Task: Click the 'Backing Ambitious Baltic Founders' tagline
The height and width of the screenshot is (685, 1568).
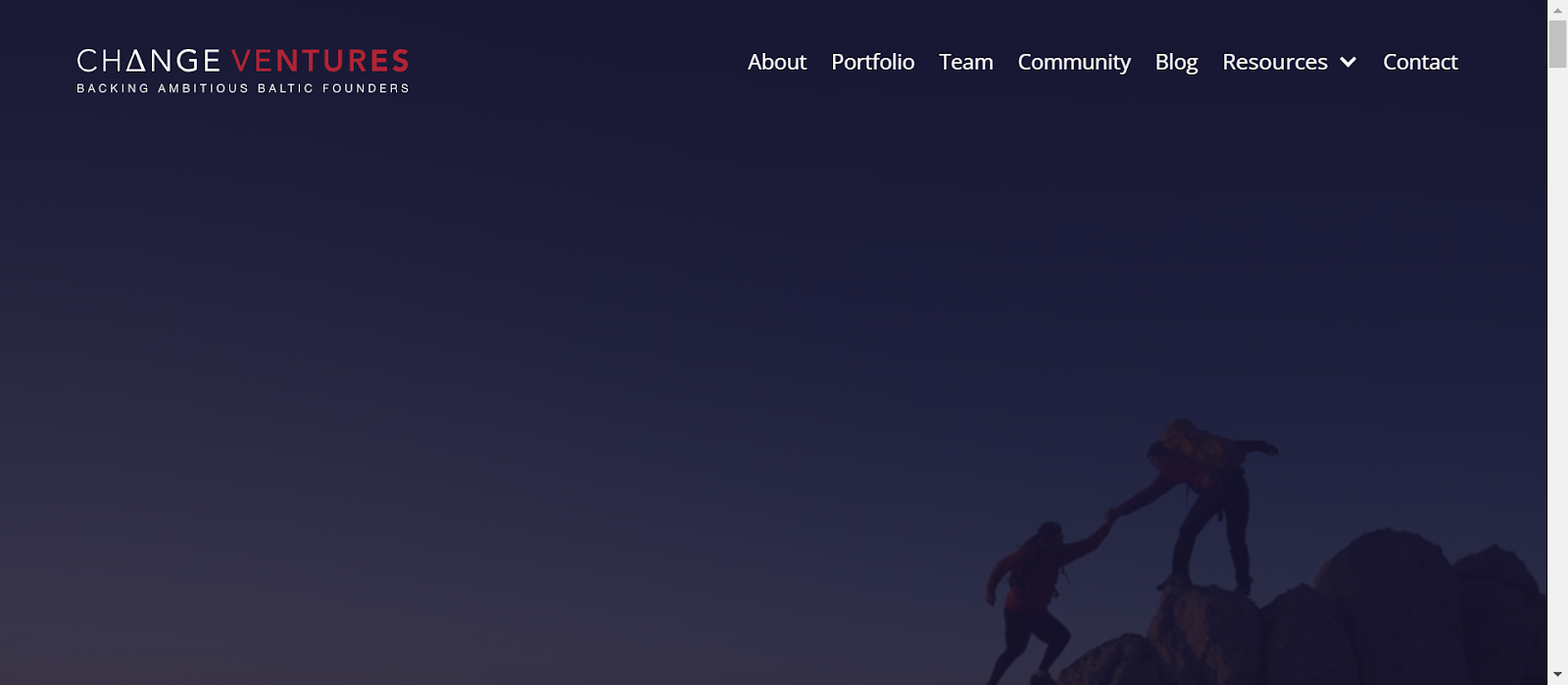Action: (x=243, y=88)
